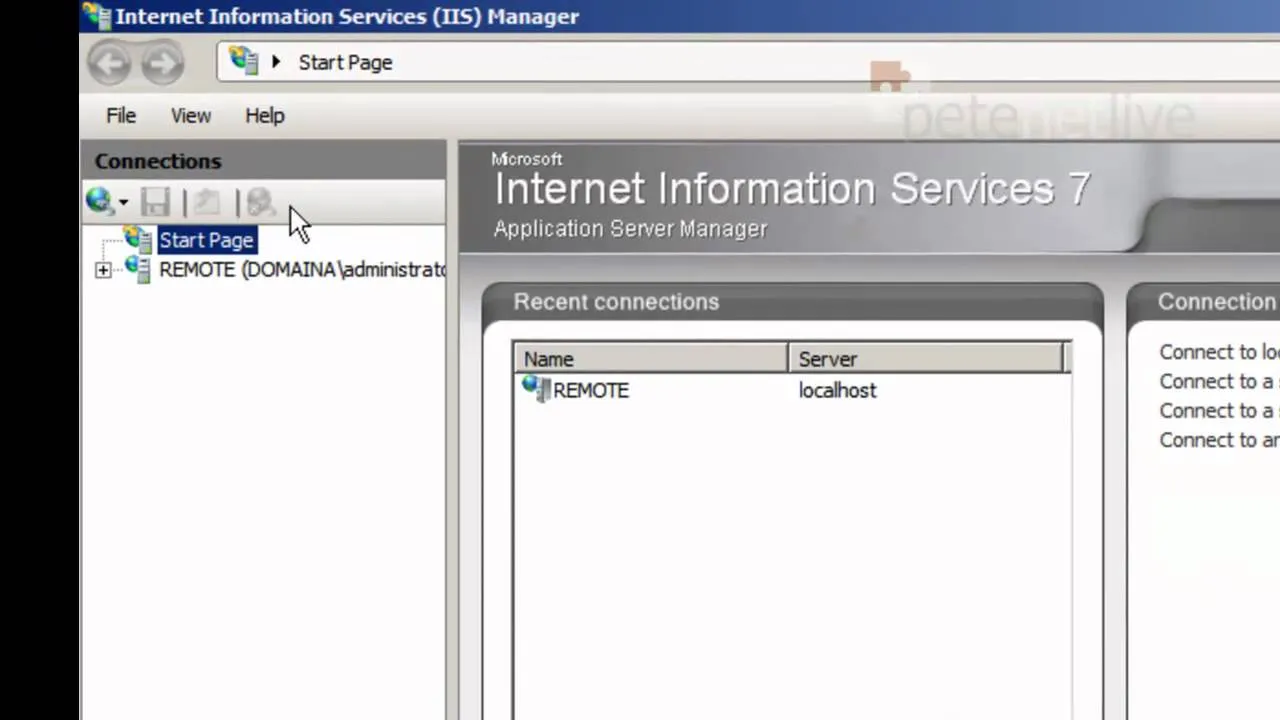Open the Help menu

(x=265, y=116)
